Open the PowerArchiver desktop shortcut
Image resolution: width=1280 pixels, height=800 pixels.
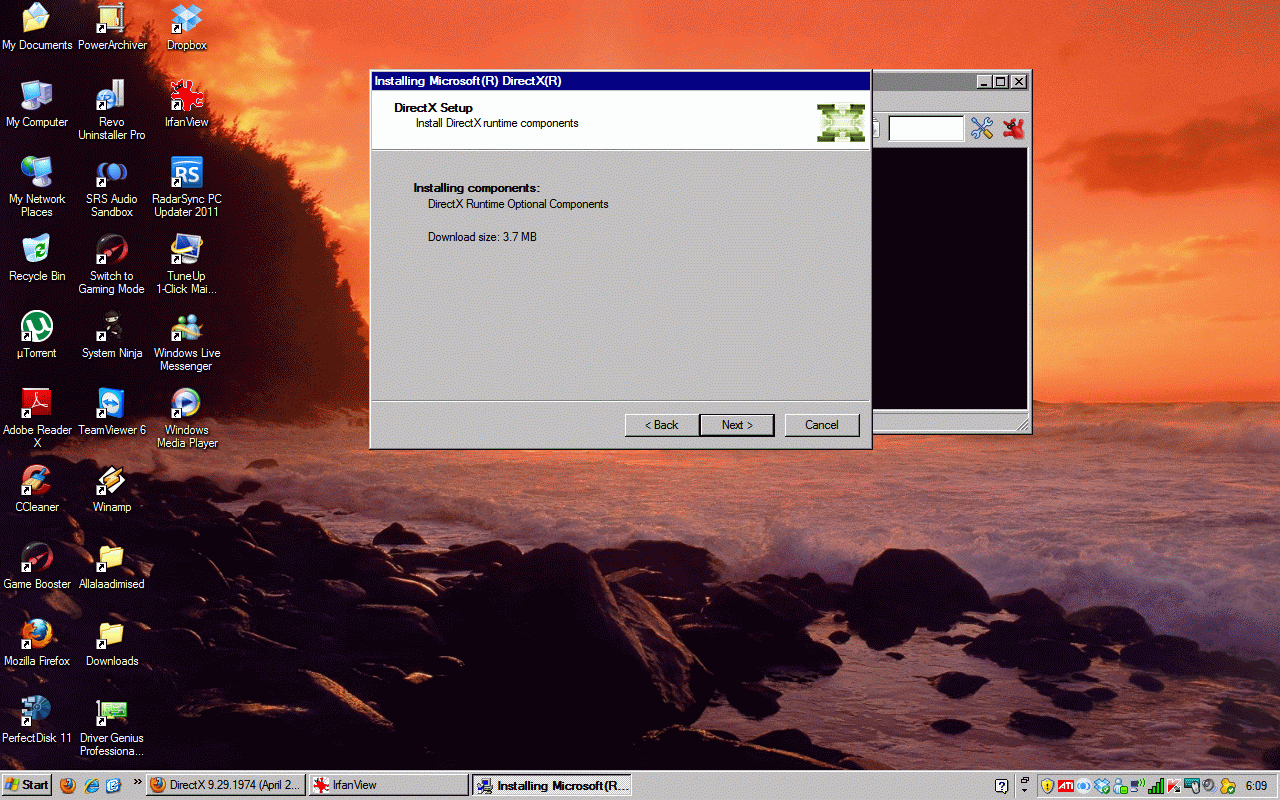click(x=112, y=27)
